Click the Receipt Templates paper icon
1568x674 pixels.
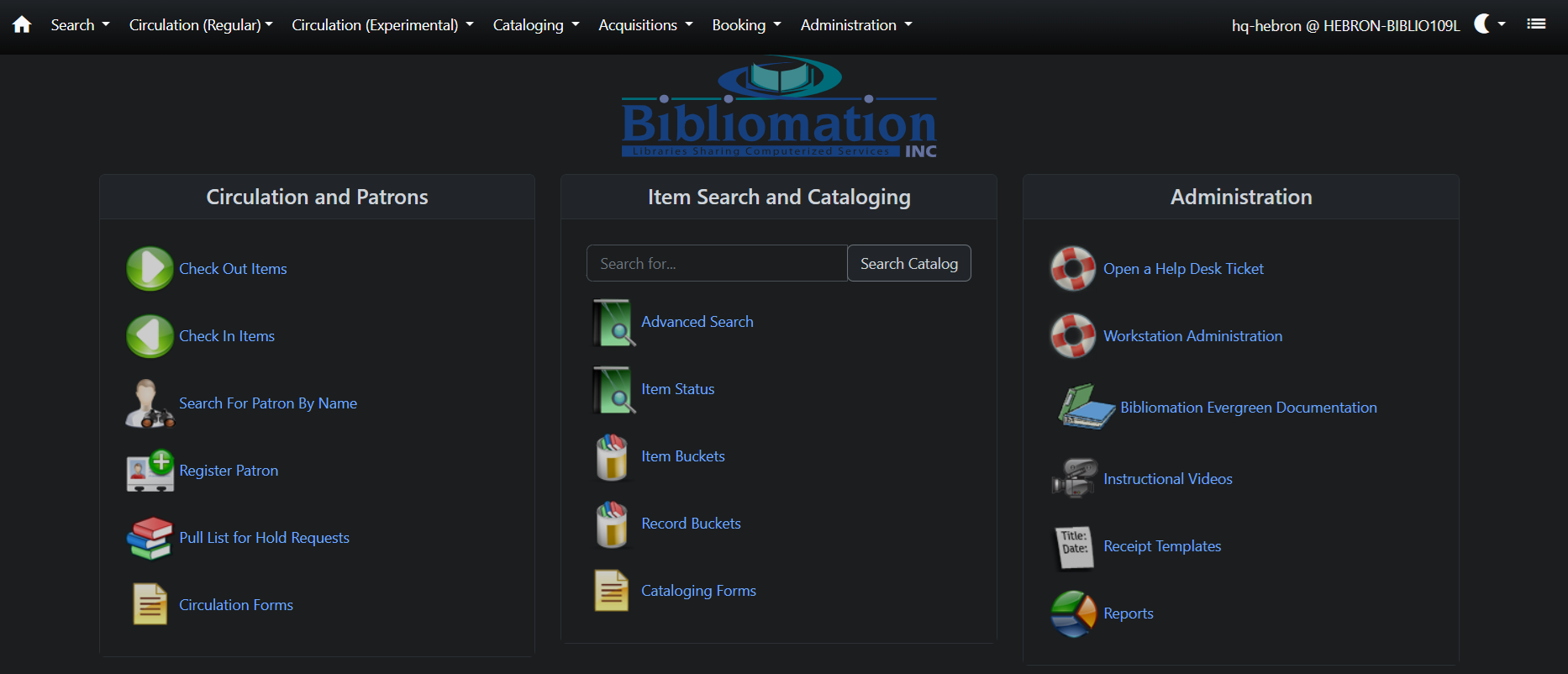(1073, 546)
